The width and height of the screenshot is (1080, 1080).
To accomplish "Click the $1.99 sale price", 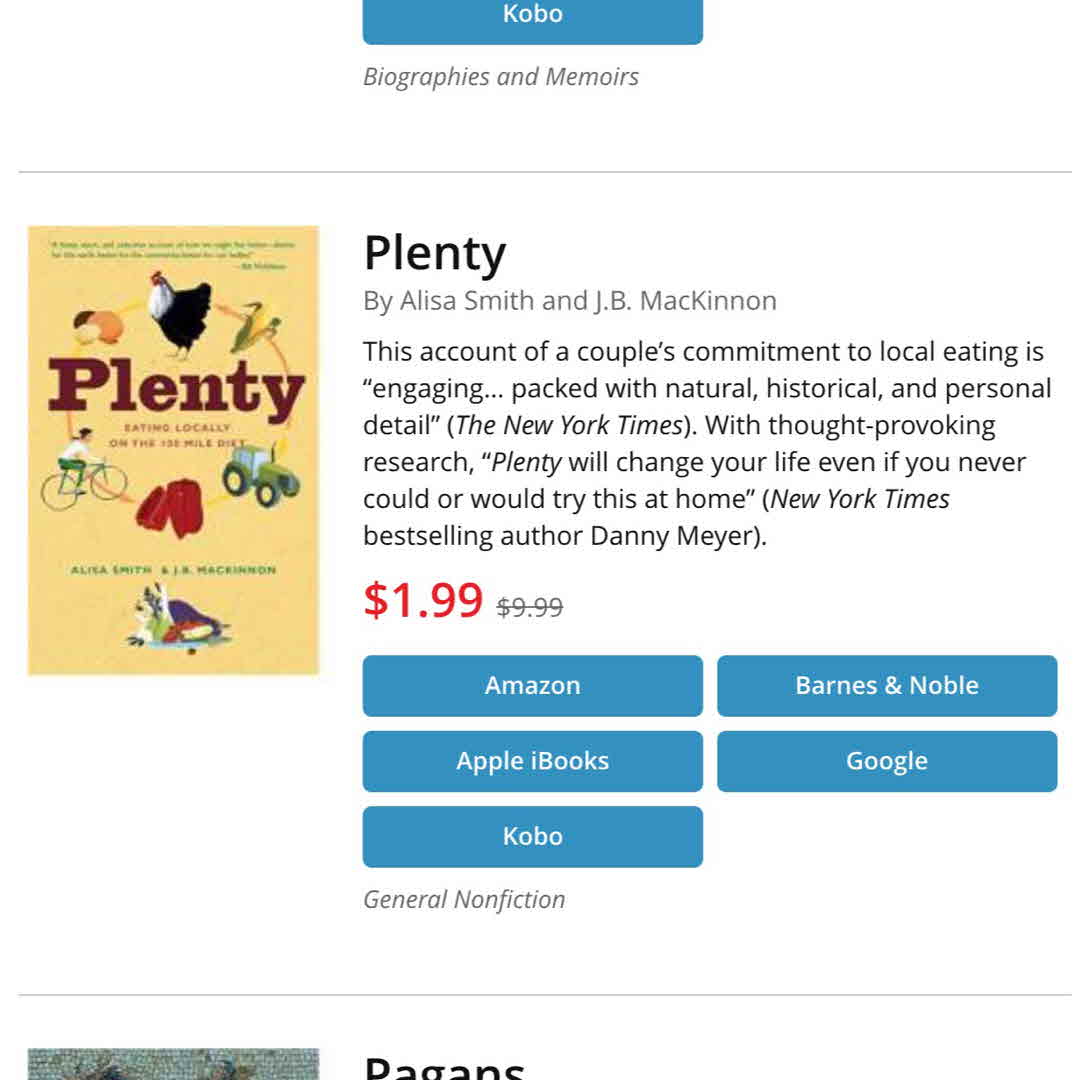I will (423, 600).
